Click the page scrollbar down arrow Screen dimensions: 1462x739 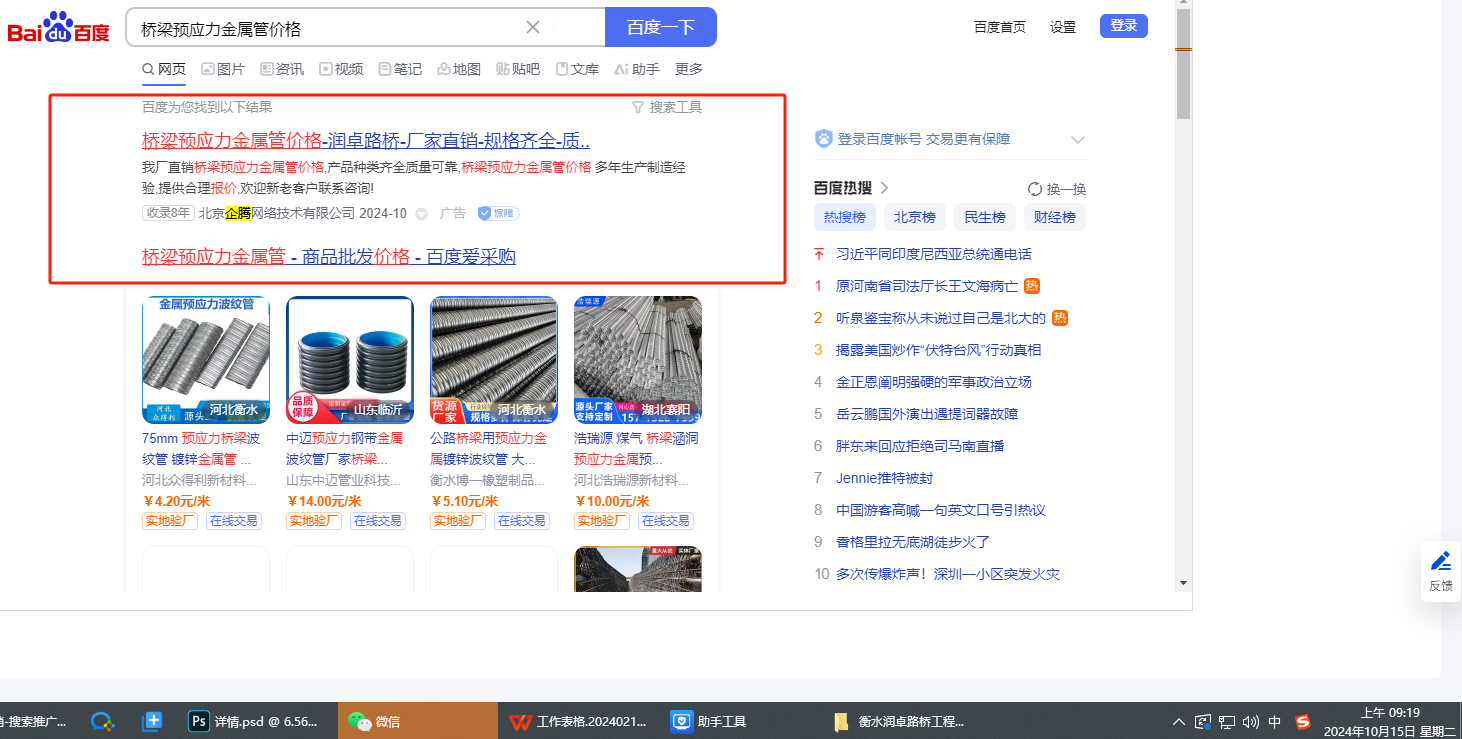click(1183, 582)
